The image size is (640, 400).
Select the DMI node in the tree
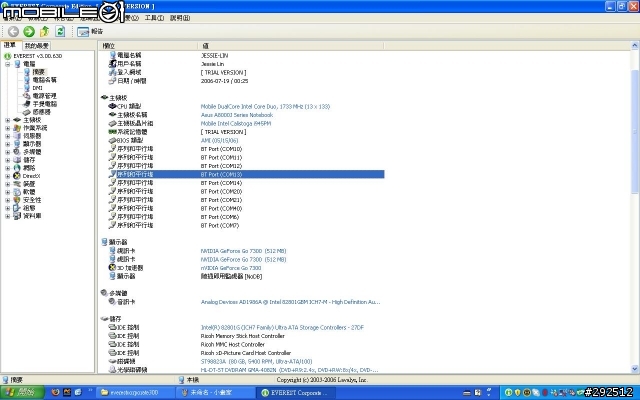point(37,88)
